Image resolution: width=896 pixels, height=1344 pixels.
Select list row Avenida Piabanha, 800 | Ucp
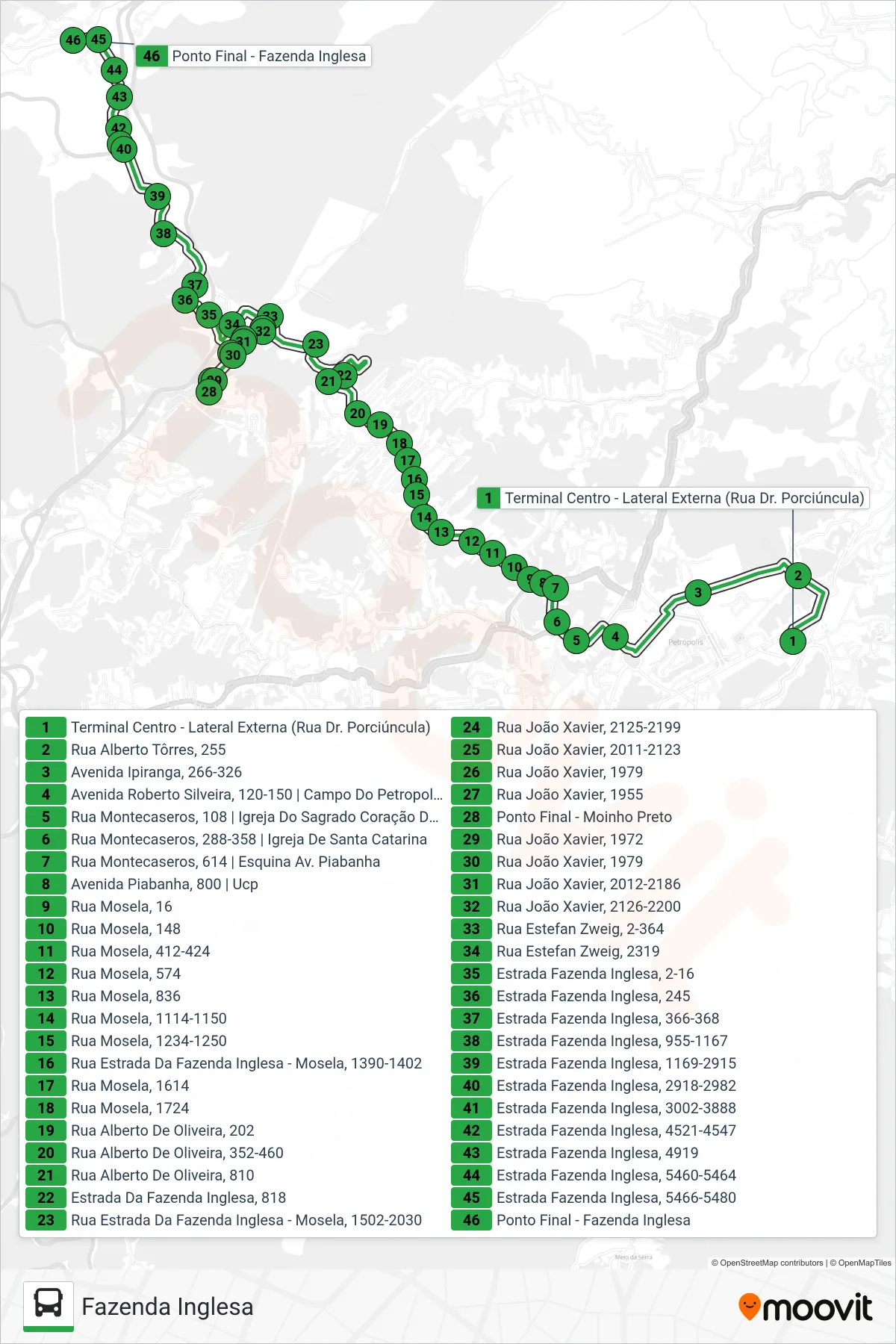tap(234, 884)
